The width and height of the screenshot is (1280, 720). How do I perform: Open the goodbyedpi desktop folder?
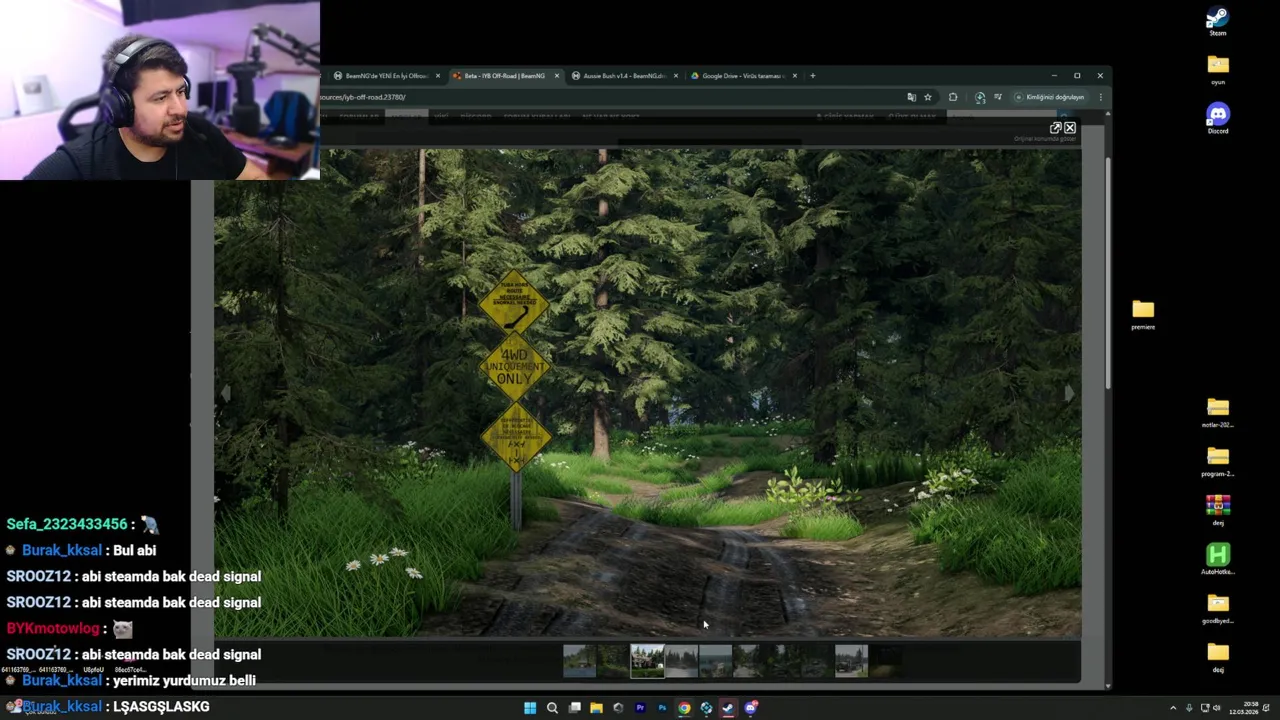[x=1217, y=608]
